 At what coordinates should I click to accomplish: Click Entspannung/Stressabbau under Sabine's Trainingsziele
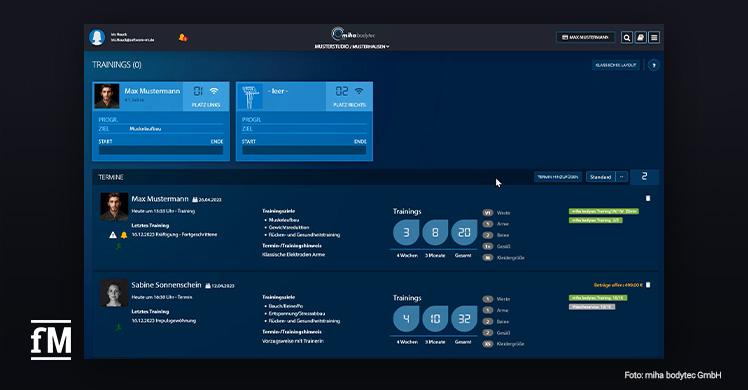click(x=297, y=314)
